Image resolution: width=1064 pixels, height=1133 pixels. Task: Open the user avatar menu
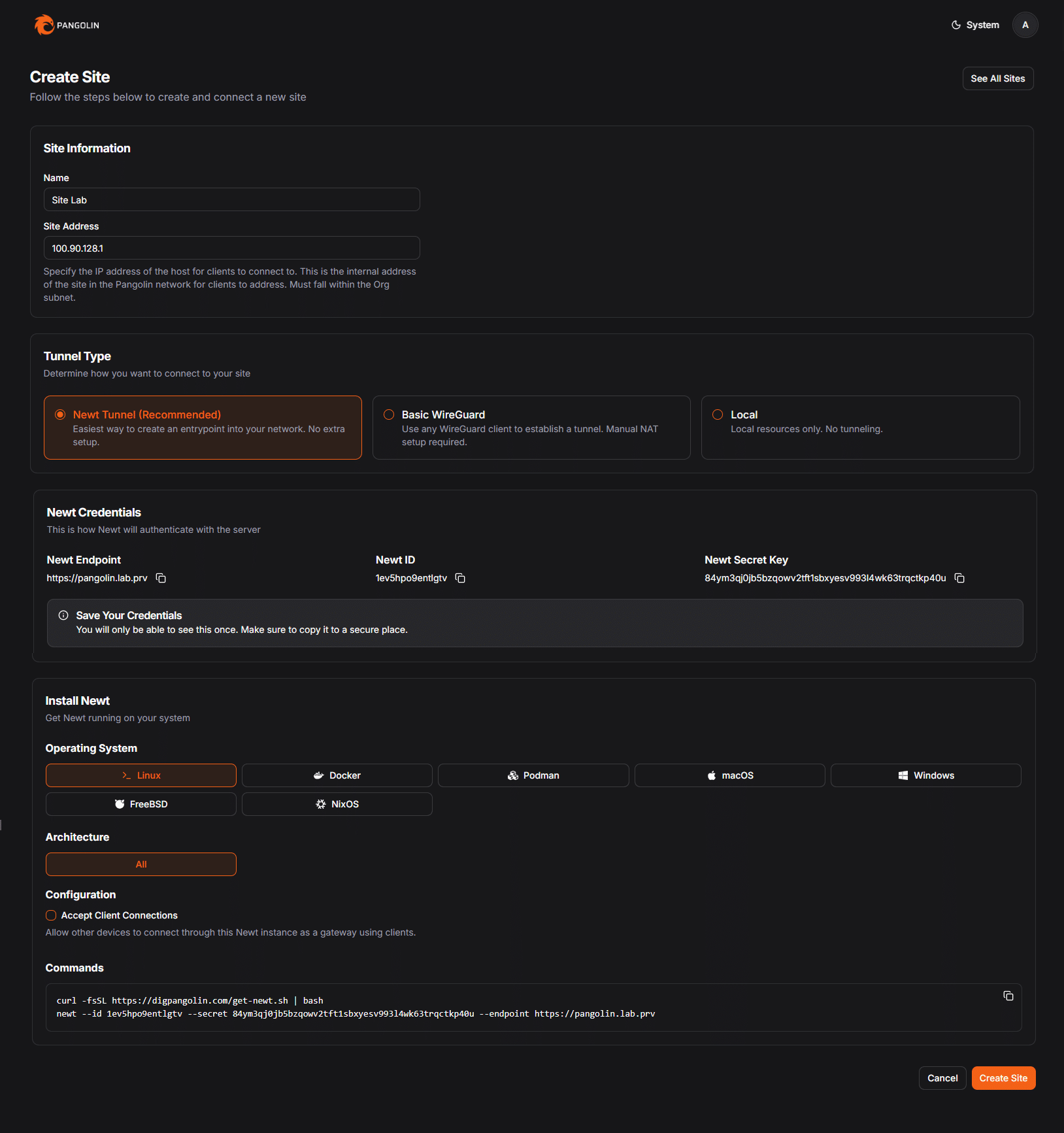(x=1025, y=25)
